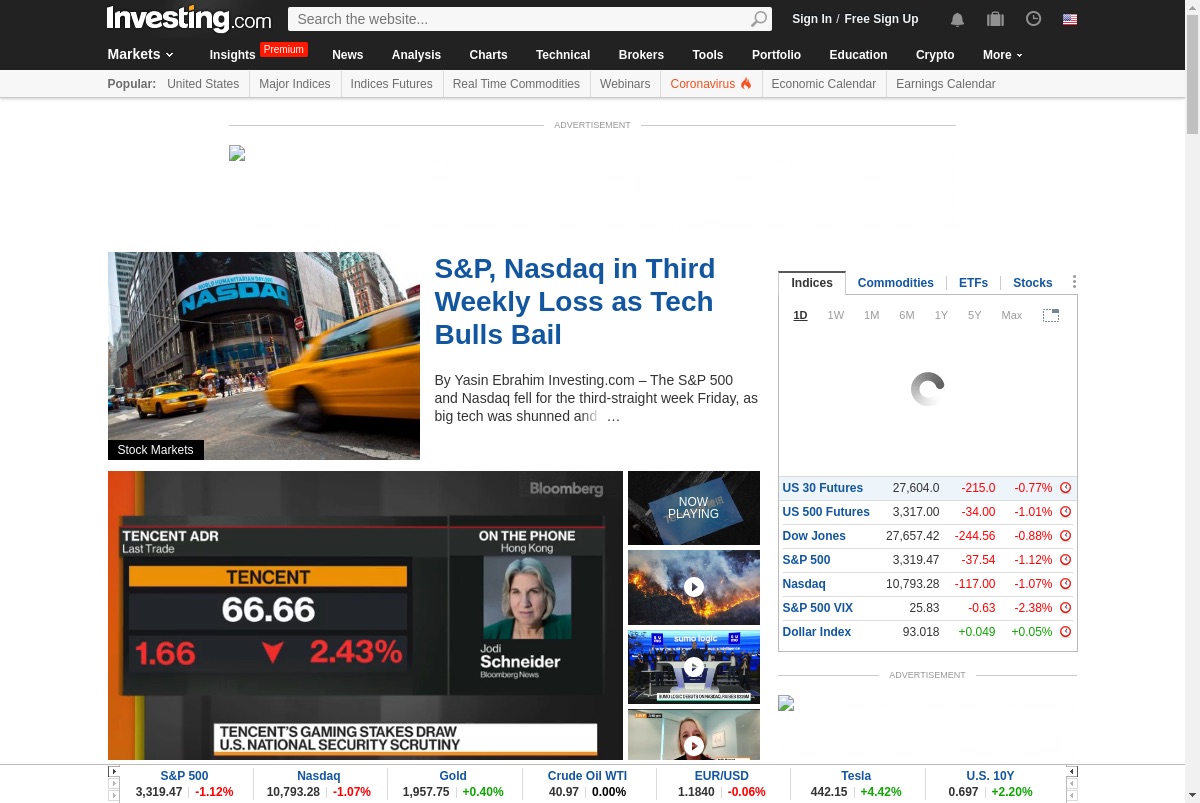Select the Now Playing video thumbnail
Image resolution: width=1200 pixels, height=803 pixels.
[x=694, y=508]
